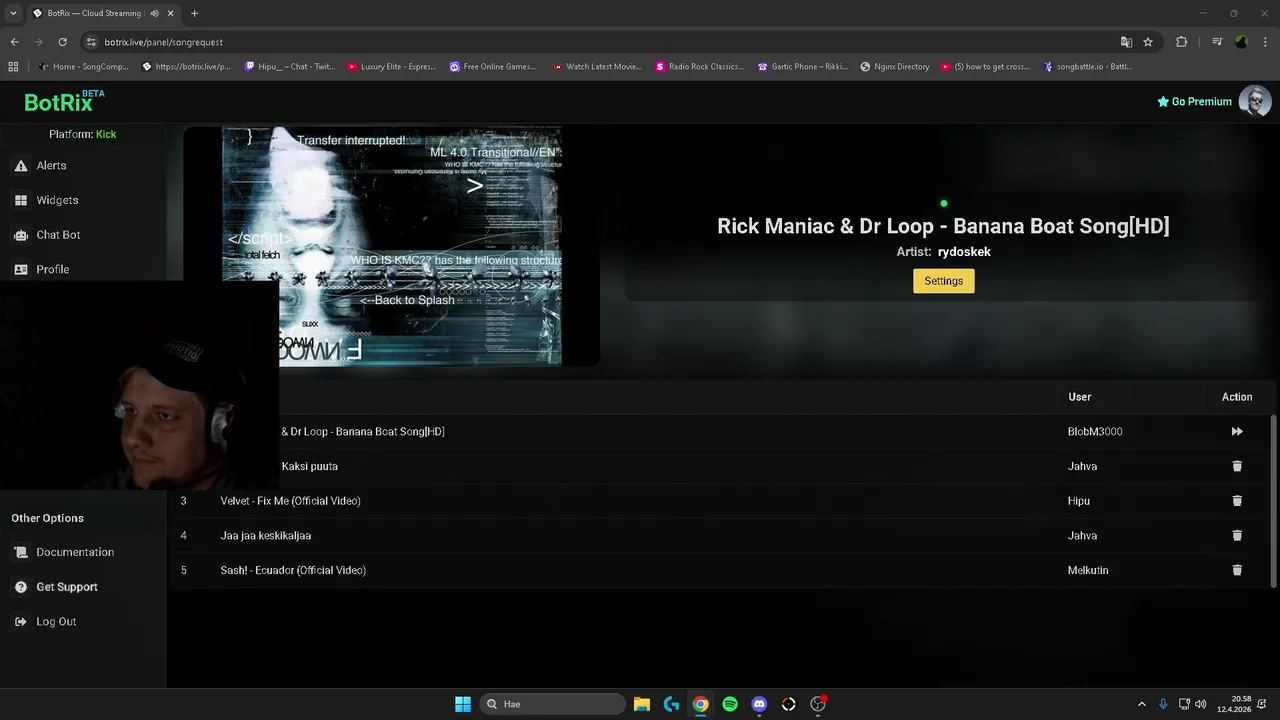Click the BotRix BETA logo
The width and height of the screenshot is (1280, 720).
64,101
